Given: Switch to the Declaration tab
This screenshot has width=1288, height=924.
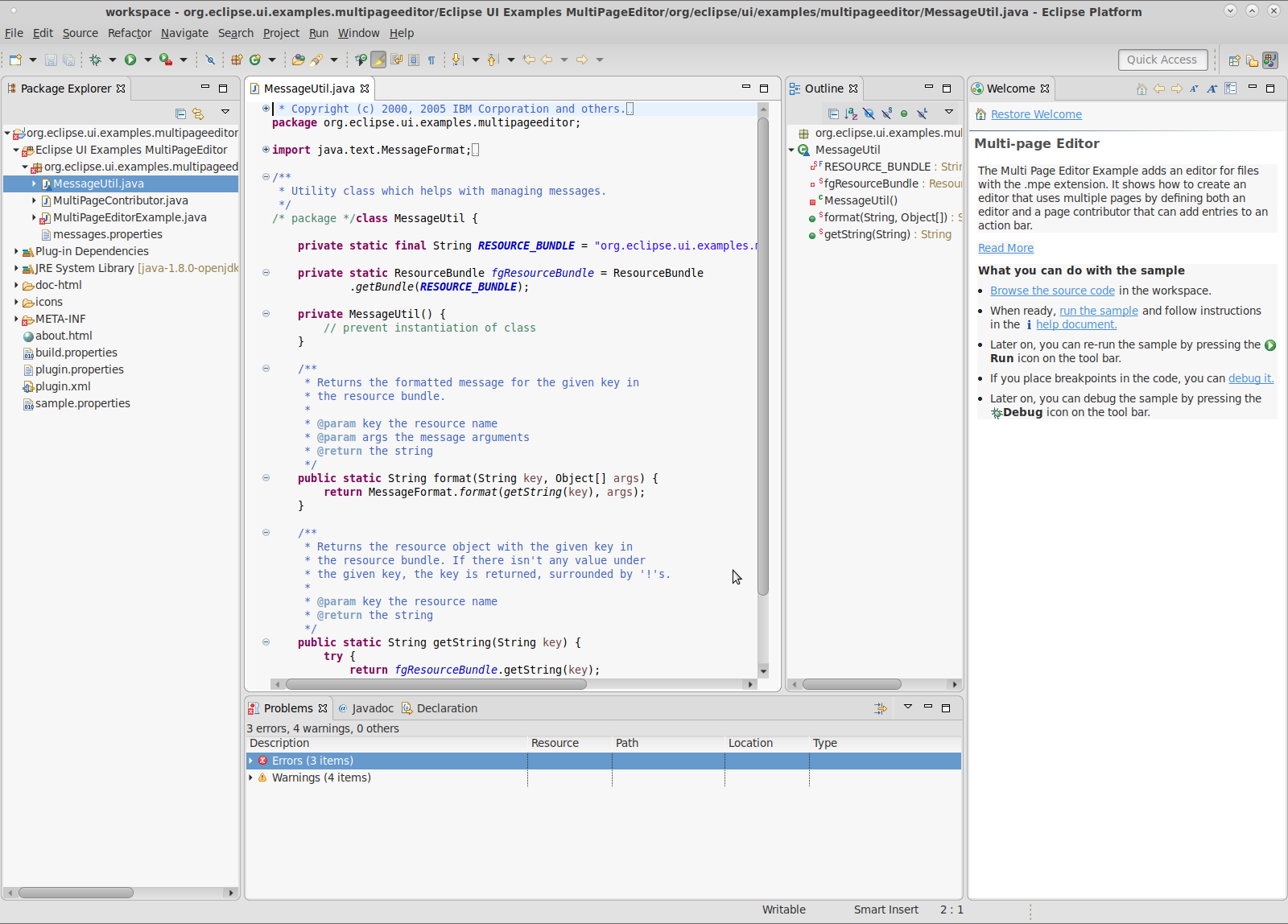Looking at the screenshot, I should pyautogui.click(x=440, y=708).
